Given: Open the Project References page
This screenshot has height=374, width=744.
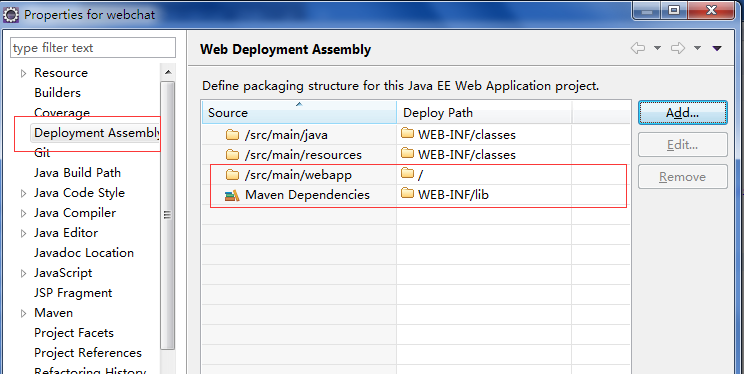Looking at the screenshot, I should (x=88, y=353).
